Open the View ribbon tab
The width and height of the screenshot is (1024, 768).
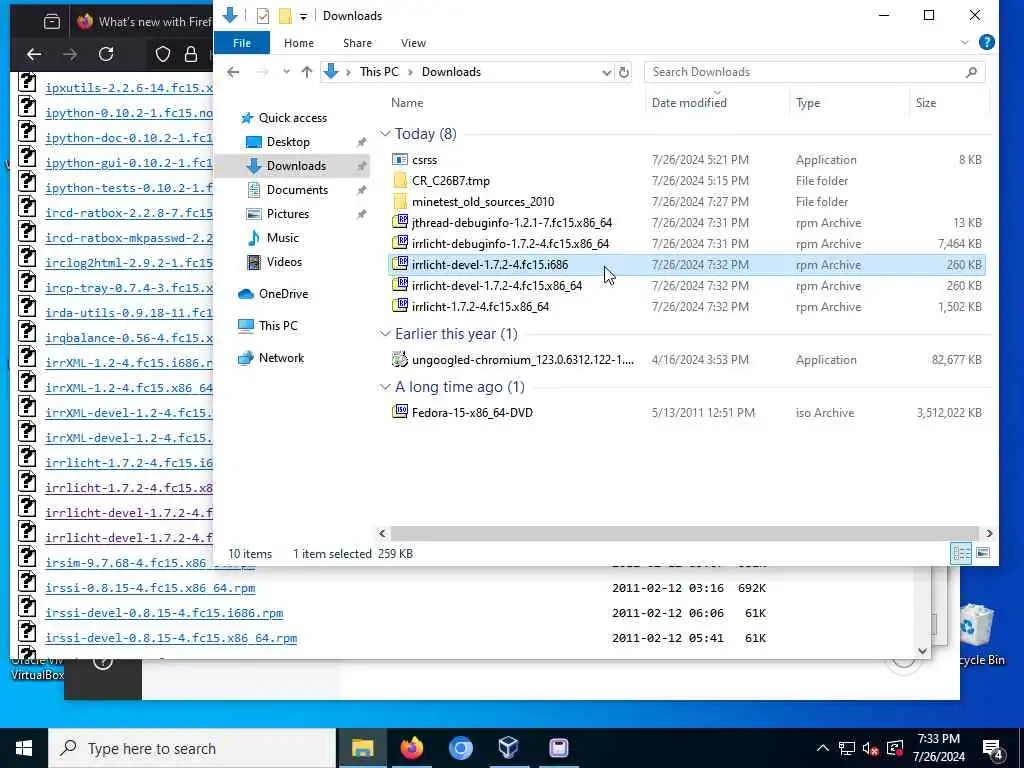(413, 43)
